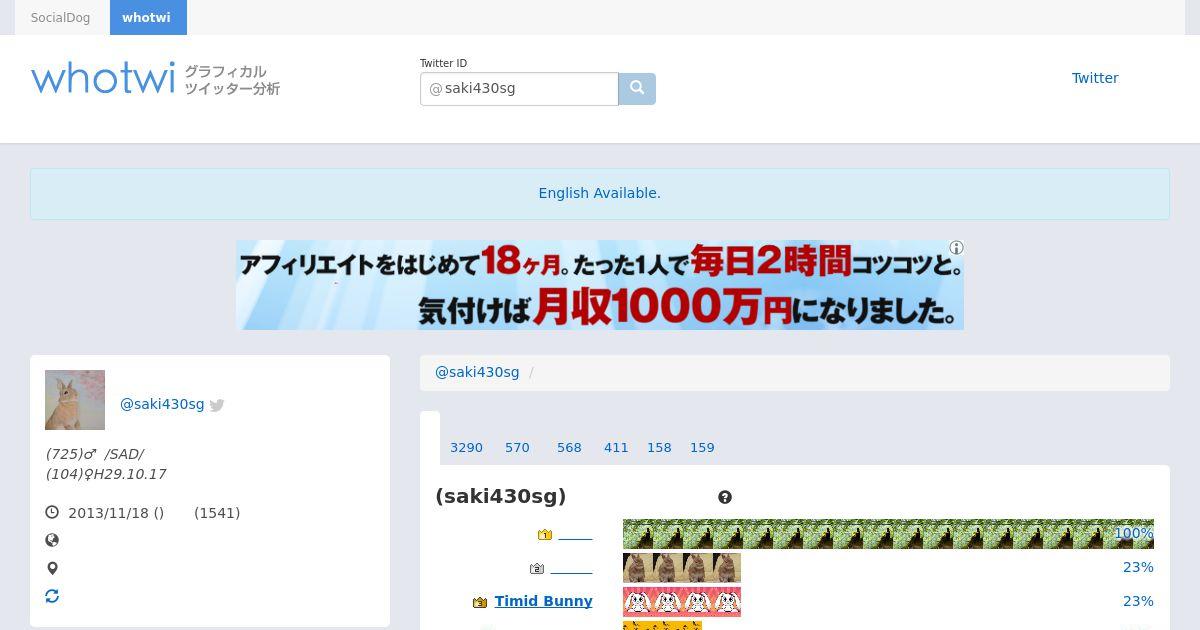Click the 23% value on Timid Bunny row
Viewport: 1200px width, 630px height.
[x=1138, y=601]
